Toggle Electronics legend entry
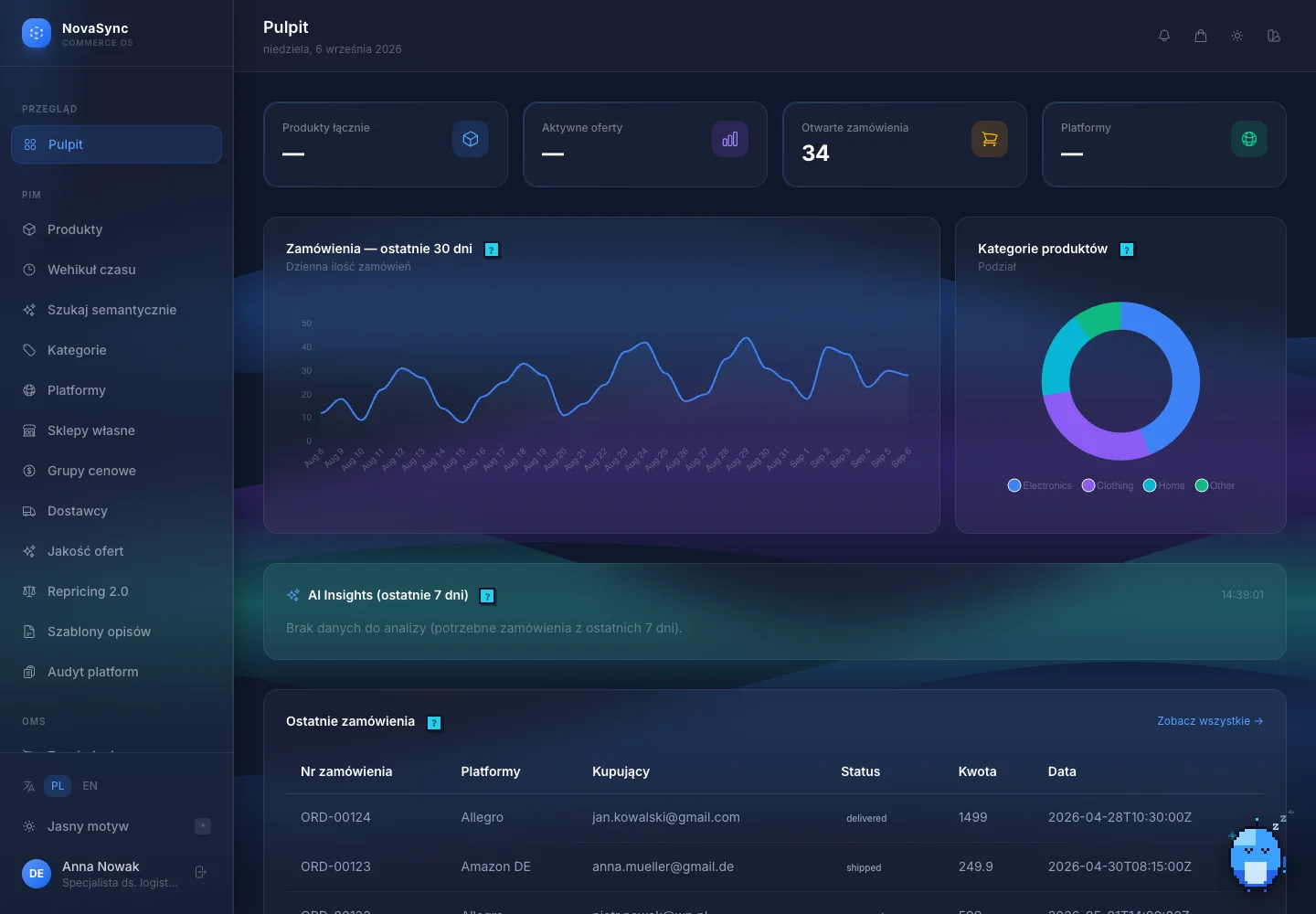Viewport: 1316px width, 914px height. point(1039,485)
